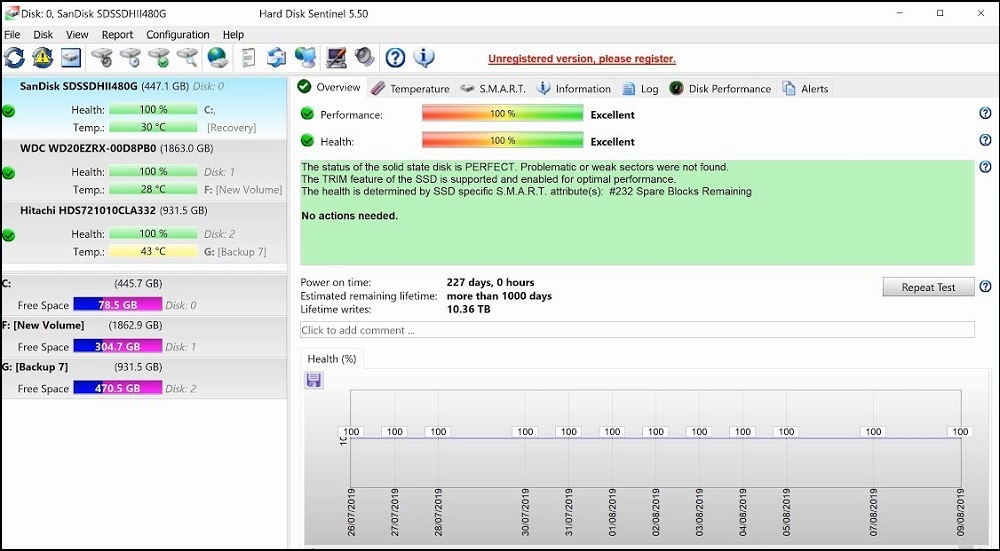Switch to the Log tab
Image resolution: width=1000 pixels, height=551 pixels.
[x=641, y=89]
